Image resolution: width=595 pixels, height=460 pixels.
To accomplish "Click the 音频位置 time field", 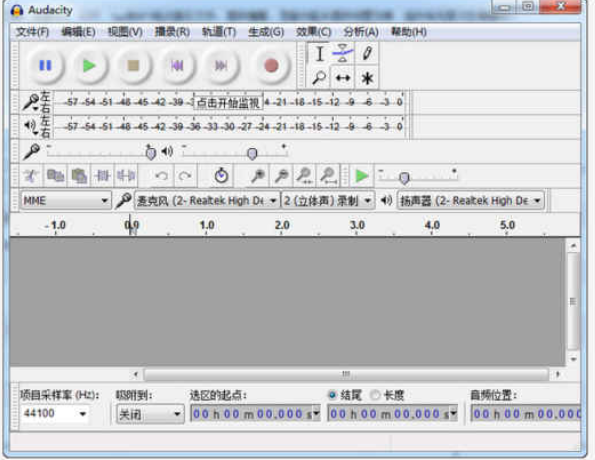I will 526,413.
